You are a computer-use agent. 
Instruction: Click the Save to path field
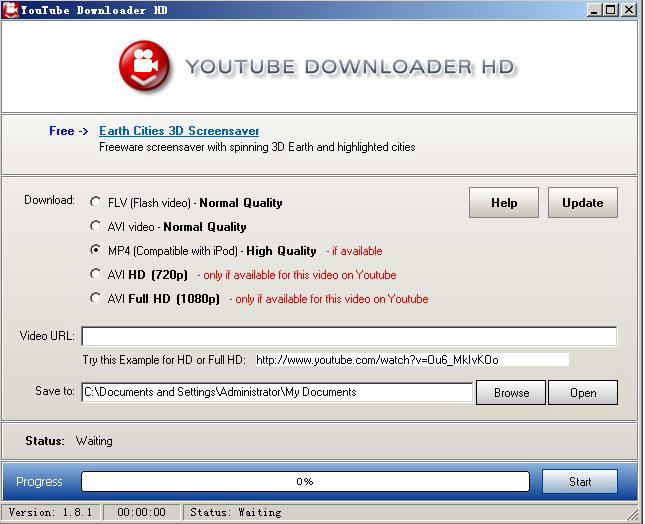[277, 392]
